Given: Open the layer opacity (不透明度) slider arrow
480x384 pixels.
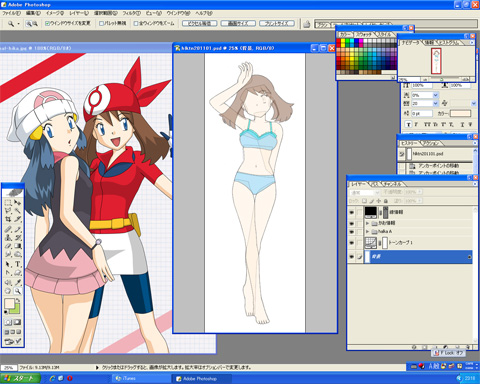Looking at the screenshot, I should point(420,192).
